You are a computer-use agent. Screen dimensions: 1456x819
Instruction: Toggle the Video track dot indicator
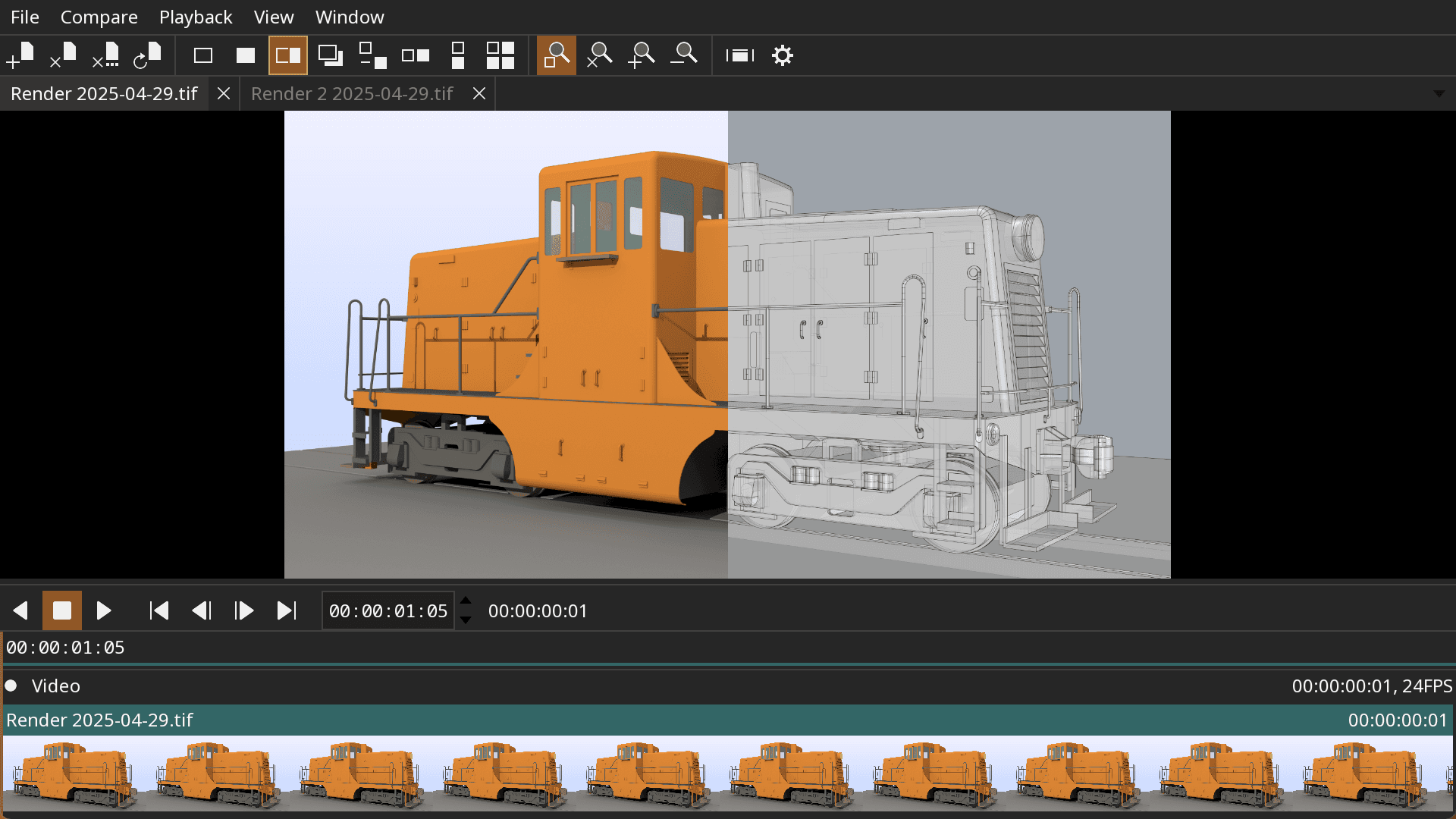pos(11,686)
